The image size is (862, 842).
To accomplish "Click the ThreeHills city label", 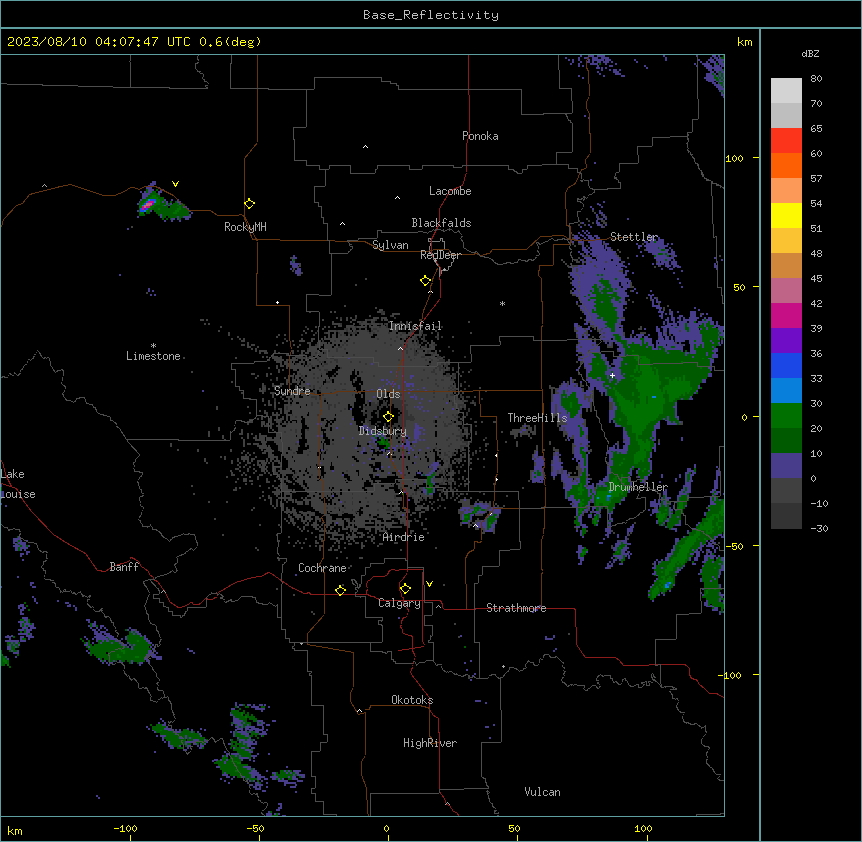I will [537, 418].
